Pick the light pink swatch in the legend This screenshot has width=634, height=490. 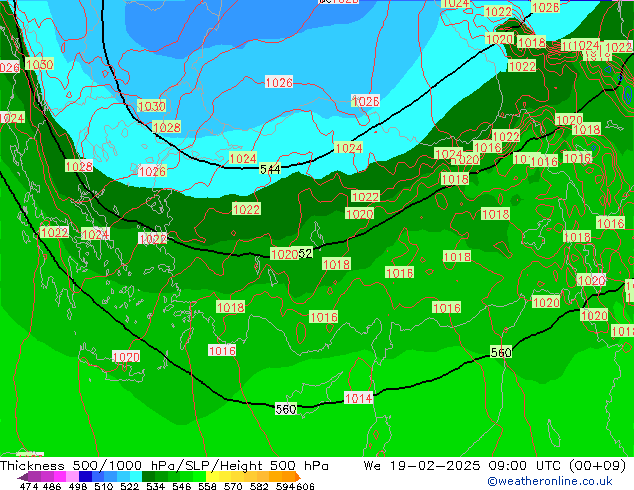point(72,476)
